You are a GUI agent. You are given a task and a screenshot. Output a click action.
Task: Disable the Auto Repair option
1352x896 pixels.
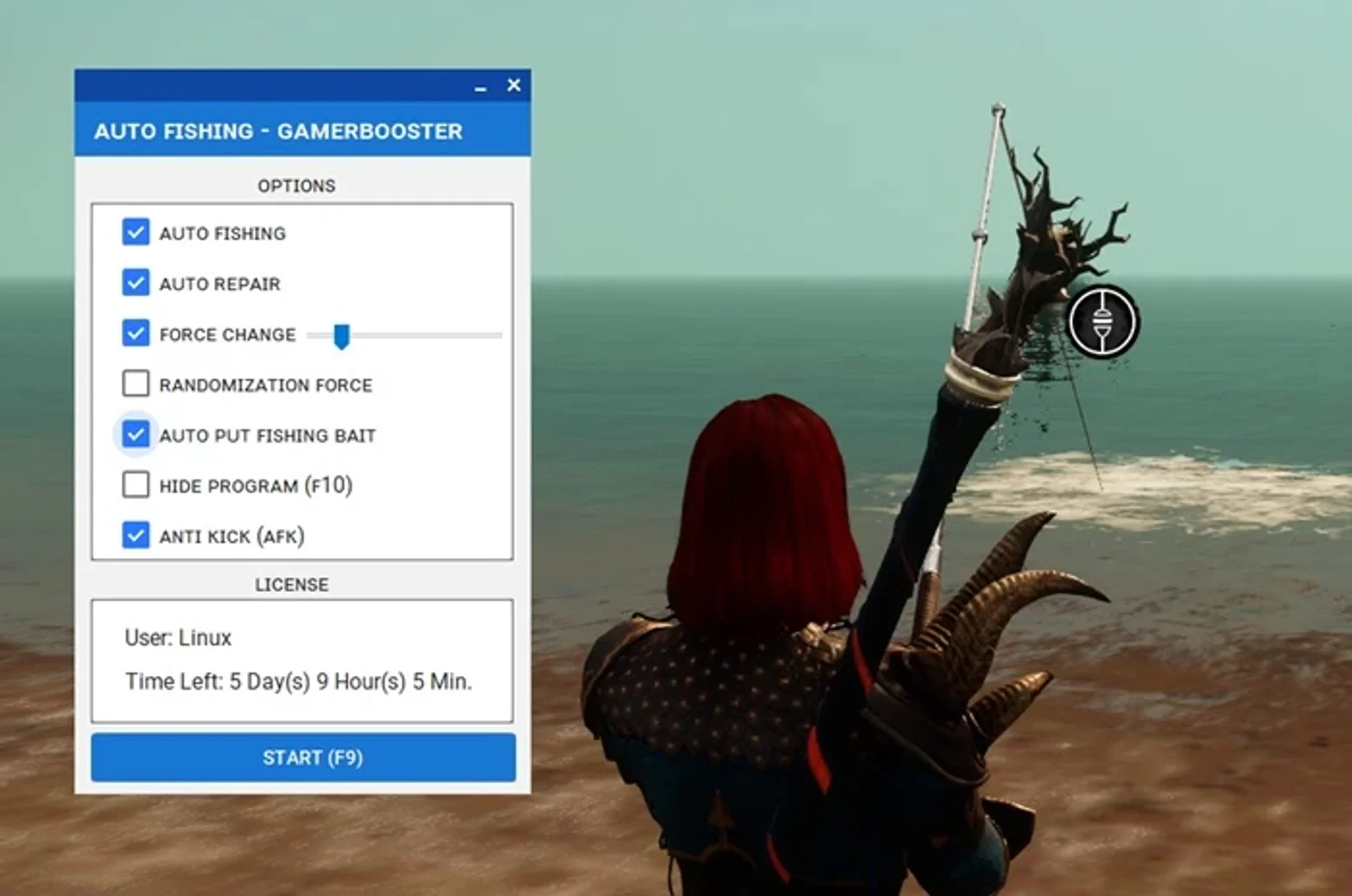point(135,282)
